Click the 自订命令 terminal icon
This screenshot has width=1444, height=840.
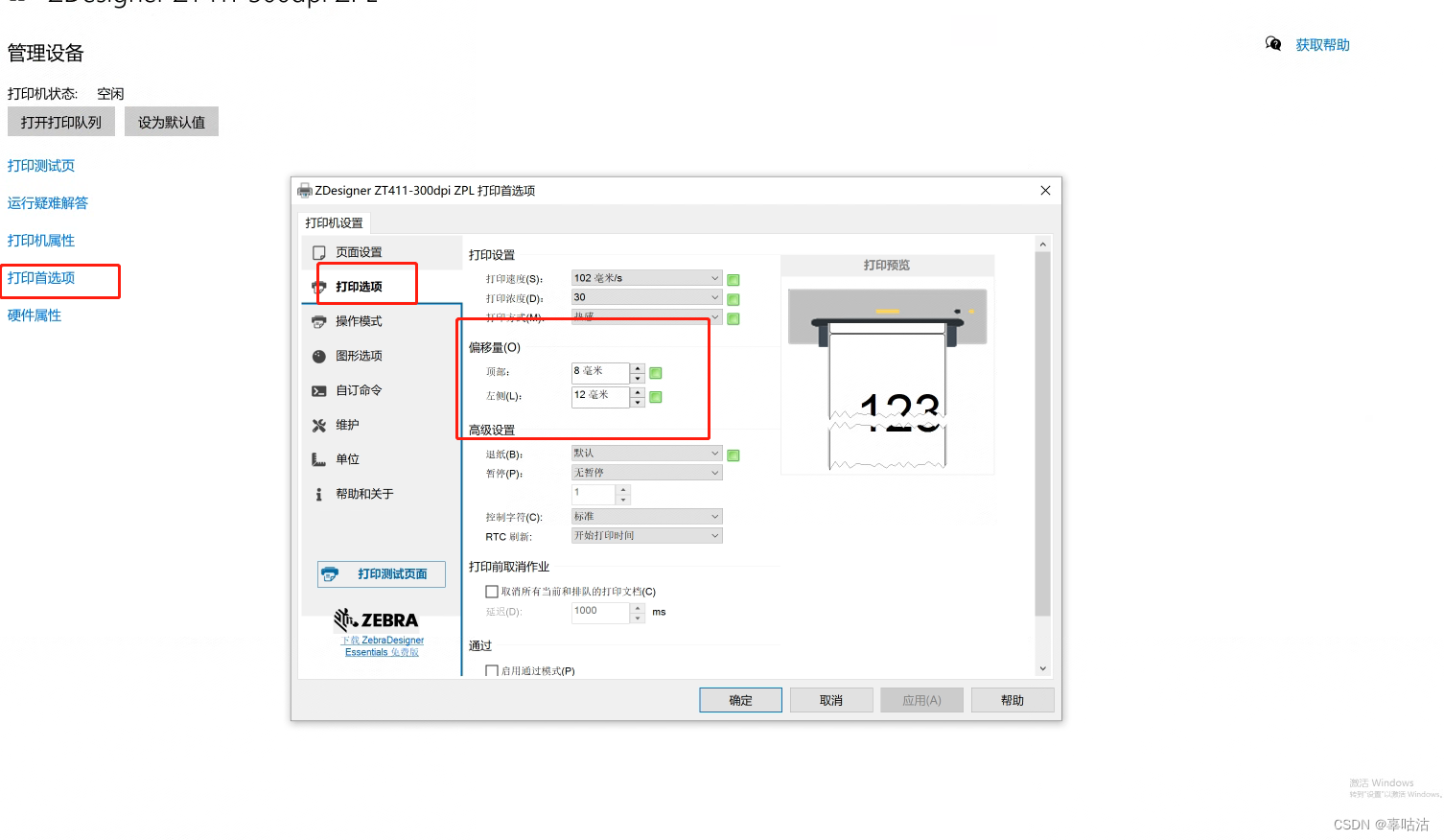[x=319, y=391]
